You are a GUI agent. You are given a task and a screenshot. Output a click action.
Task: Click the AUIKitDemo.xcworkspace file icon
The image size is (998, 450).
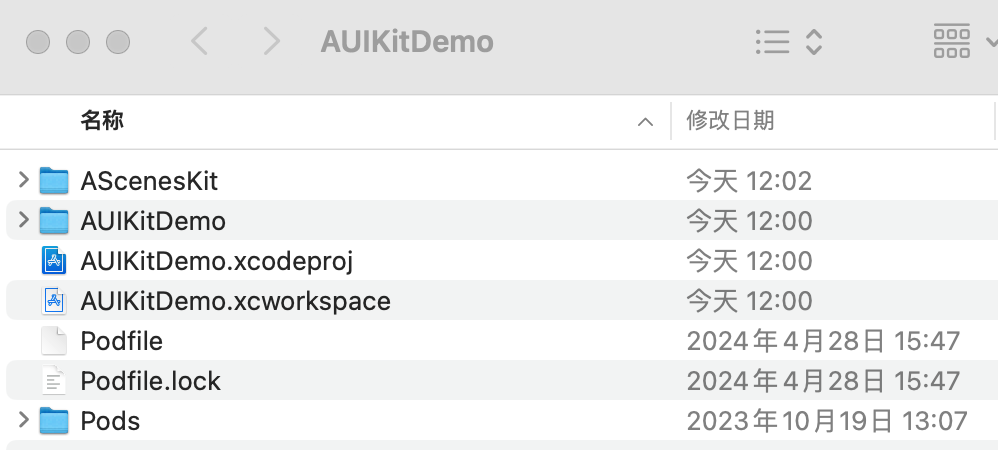point(53,301)
